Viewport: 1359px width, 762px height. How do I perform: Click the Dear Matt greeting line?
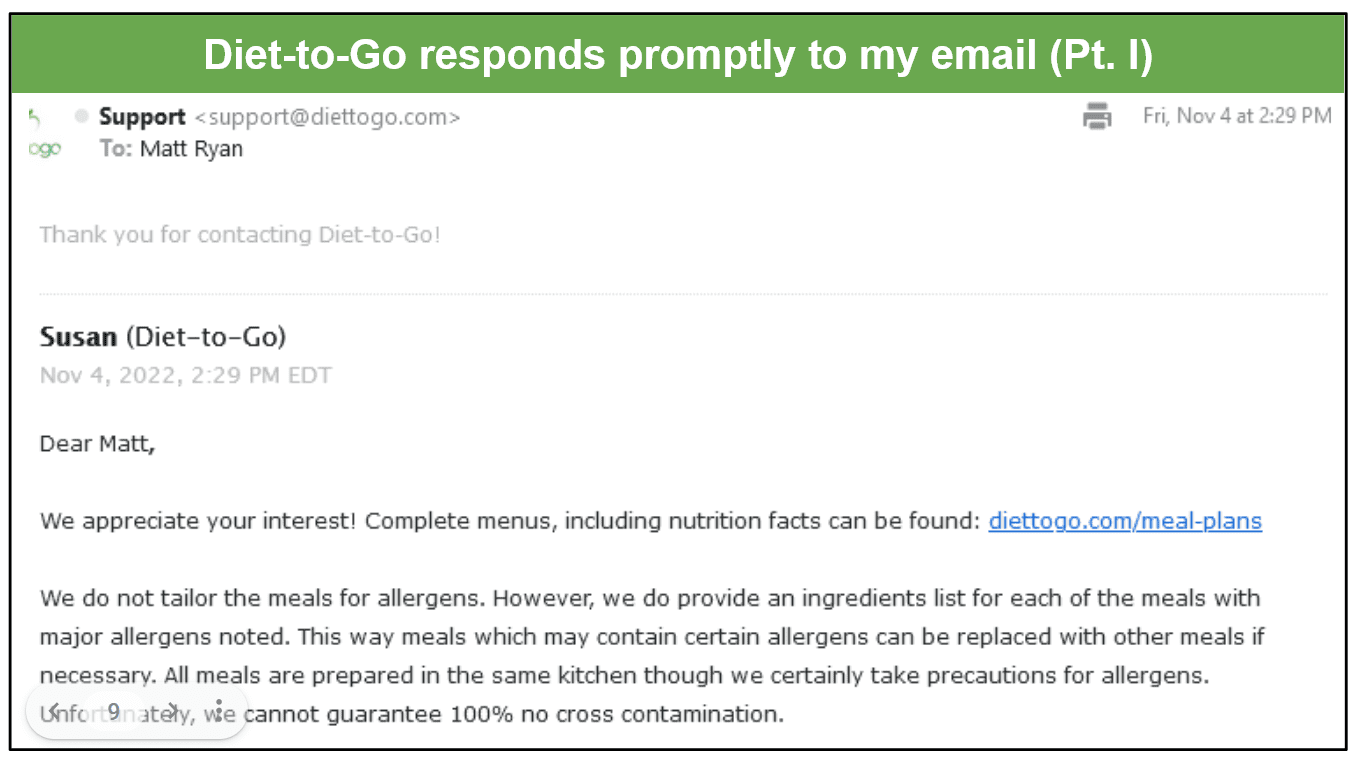[97, 444]
